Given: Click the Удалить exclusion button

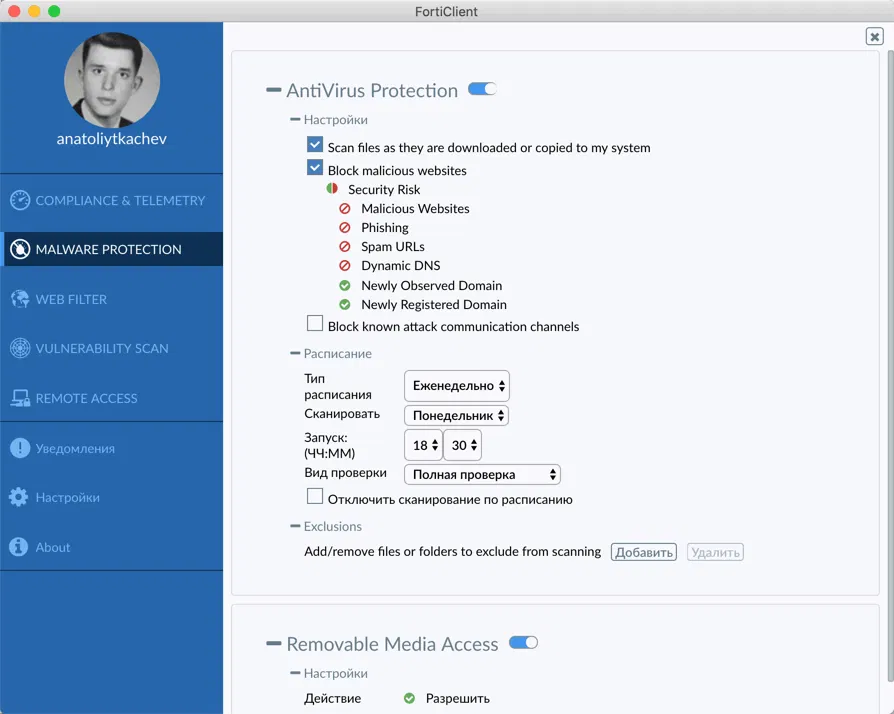Looking at the screenshot, I should [715, 552].
